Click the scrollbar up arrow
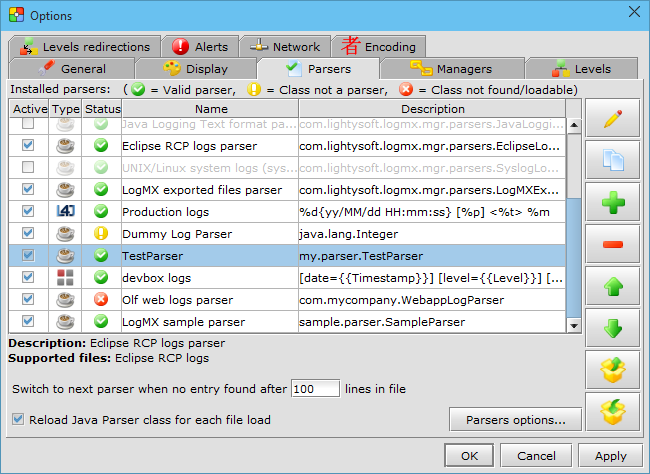Image resolution: width=650 pixels, height=474 pixels. [x=574, y=125]
